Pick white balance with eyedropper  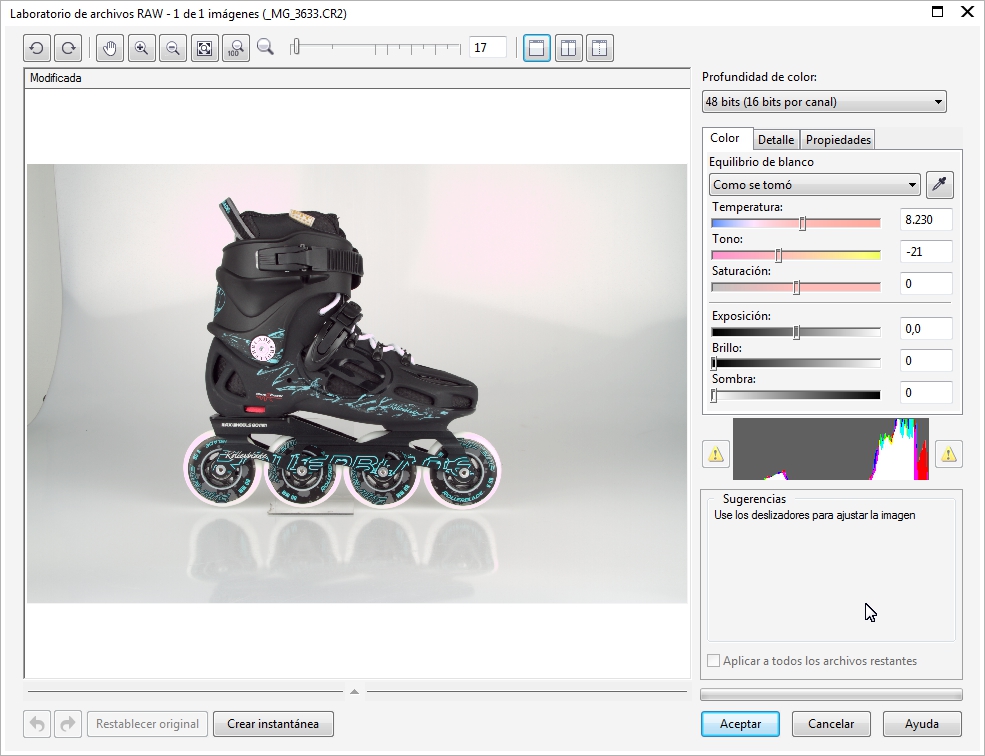point(940,185)
